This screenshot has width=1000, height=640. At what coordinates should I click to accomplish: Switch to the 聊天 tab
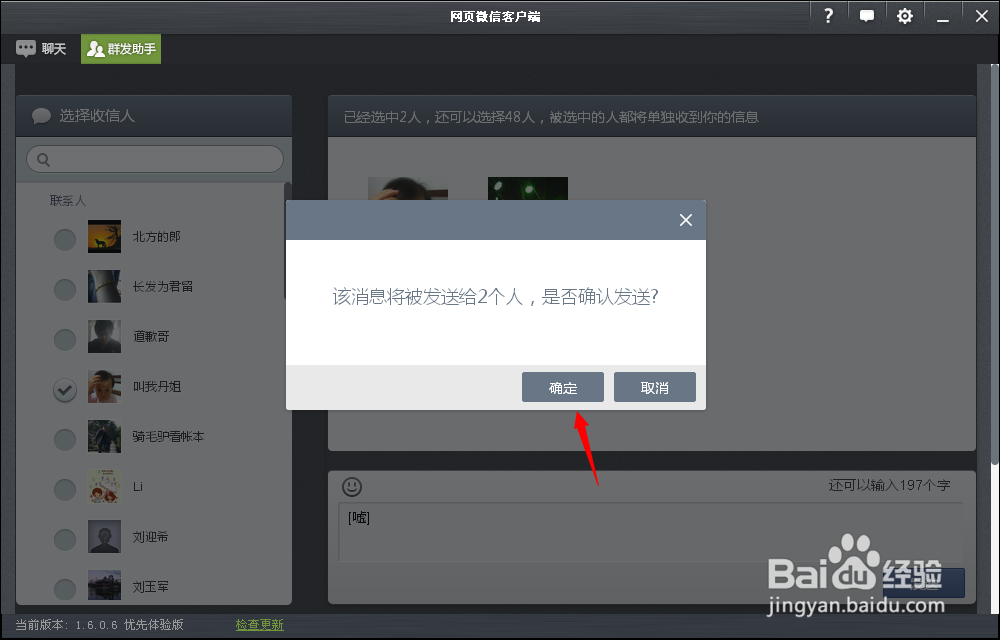[41, 47]
